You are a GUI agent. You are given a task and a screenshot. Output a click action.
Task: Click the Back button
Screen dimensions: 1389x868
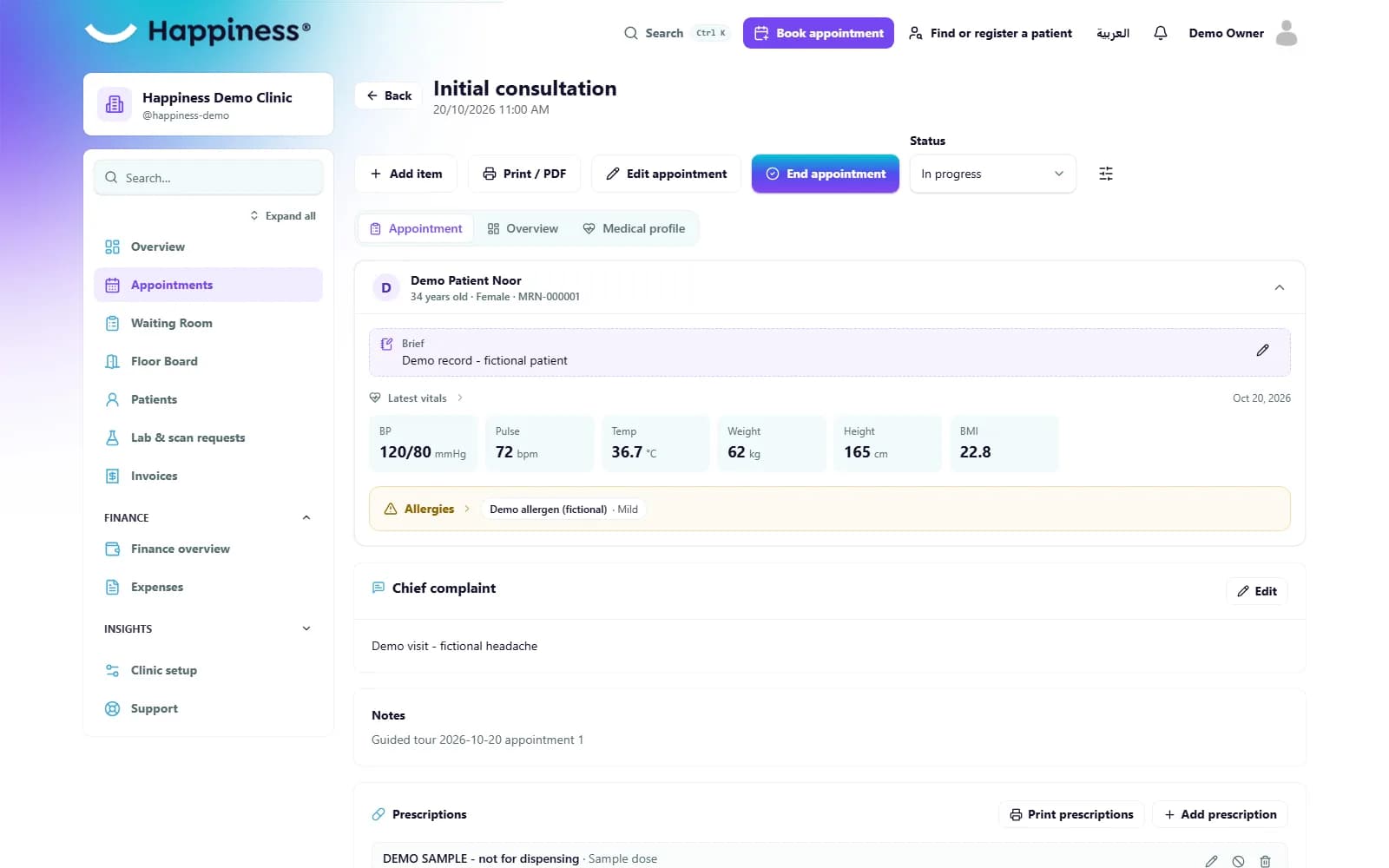(x=388, y=95)
